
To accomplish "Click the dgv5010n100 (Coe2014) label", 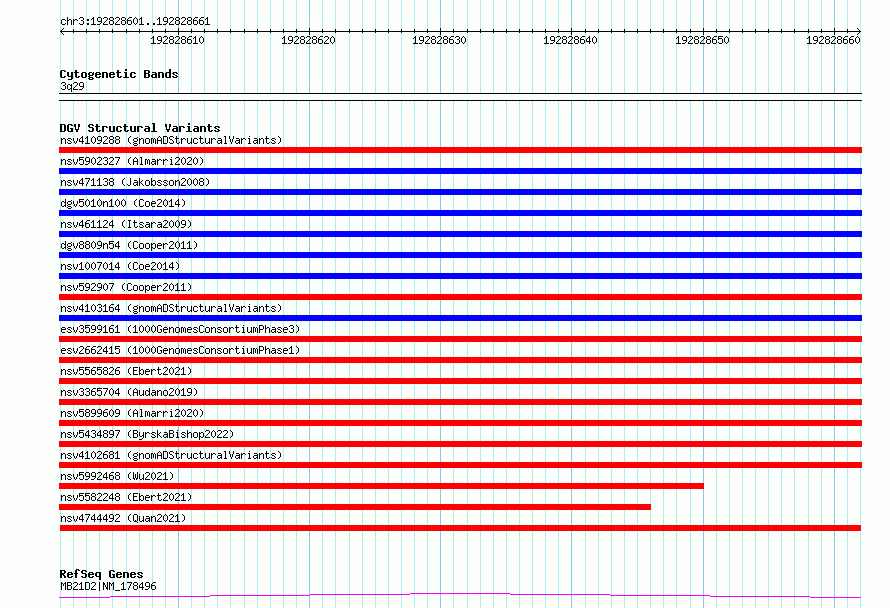I will 123,203.
